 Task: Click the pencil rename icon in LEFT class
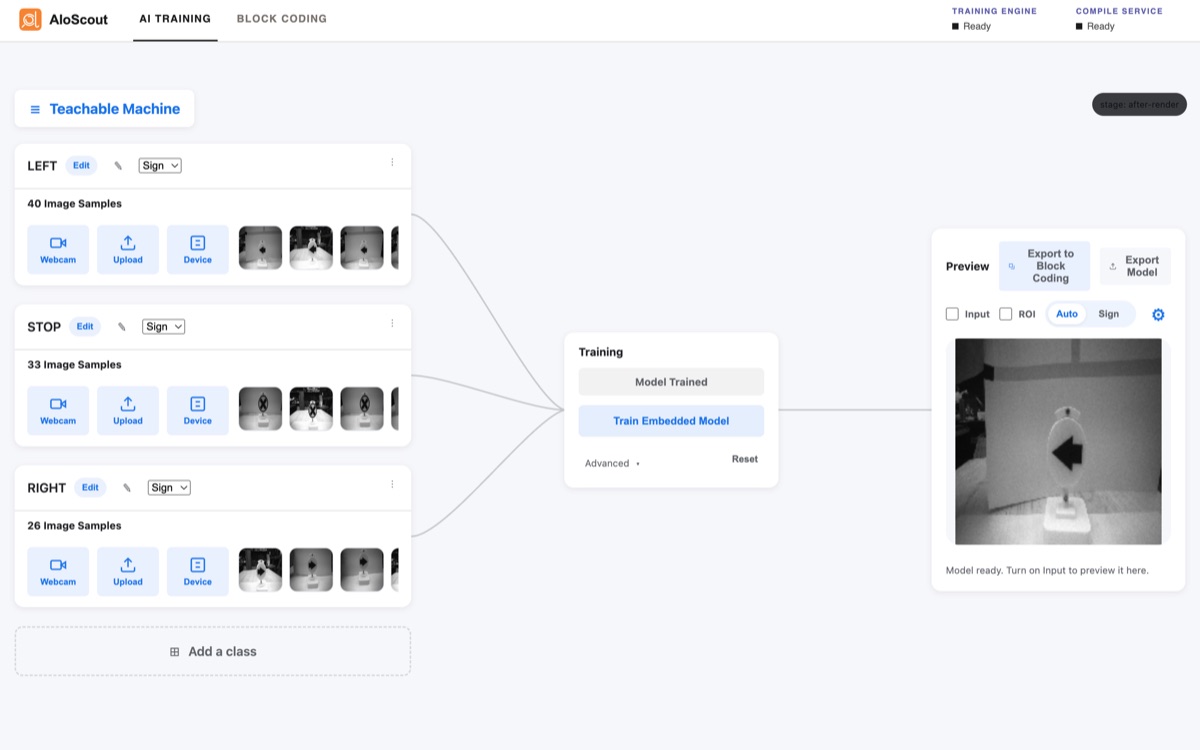pyautogui.click(x=118, y=166)
